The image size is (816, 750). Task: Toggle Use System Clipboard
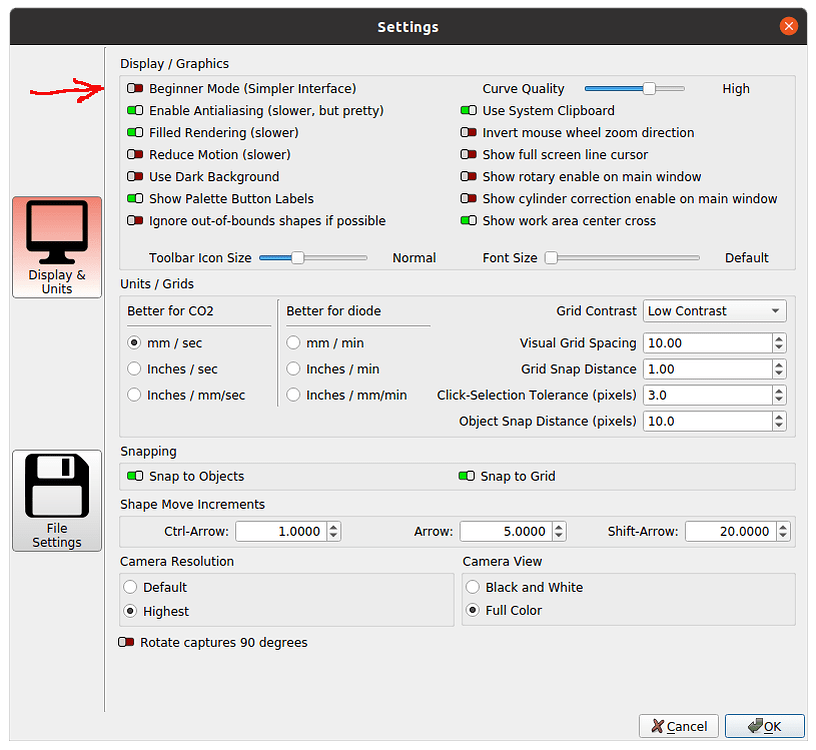click(x=468, y=110)
